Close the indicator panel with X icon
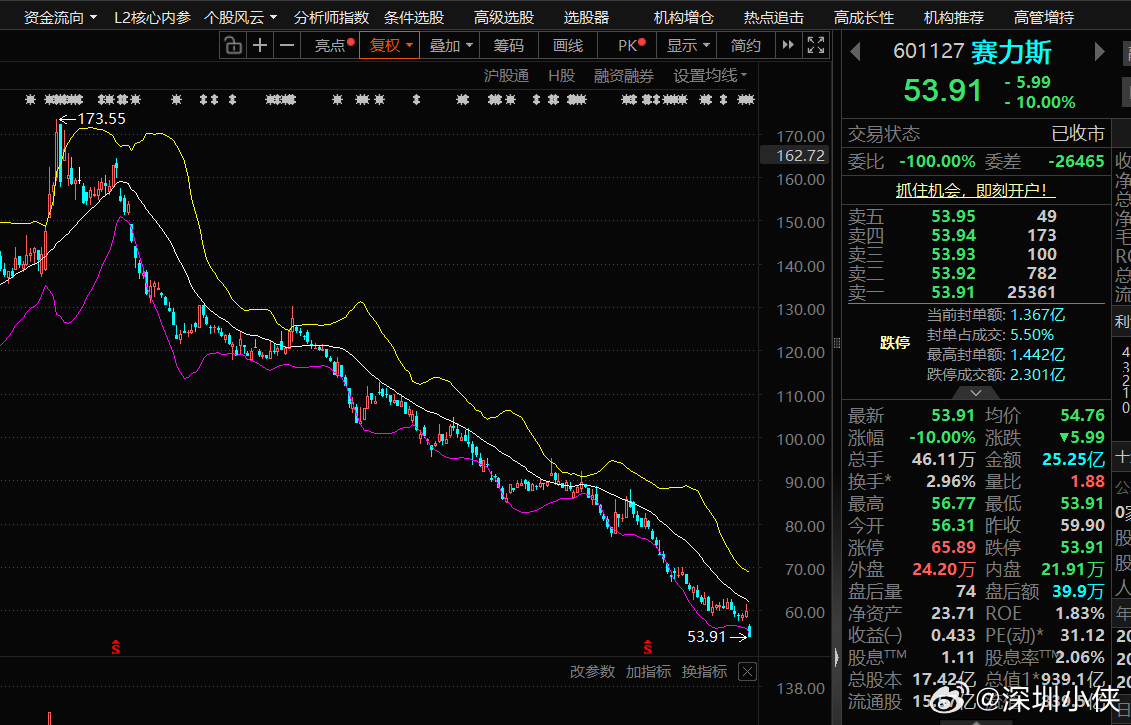 748,672
